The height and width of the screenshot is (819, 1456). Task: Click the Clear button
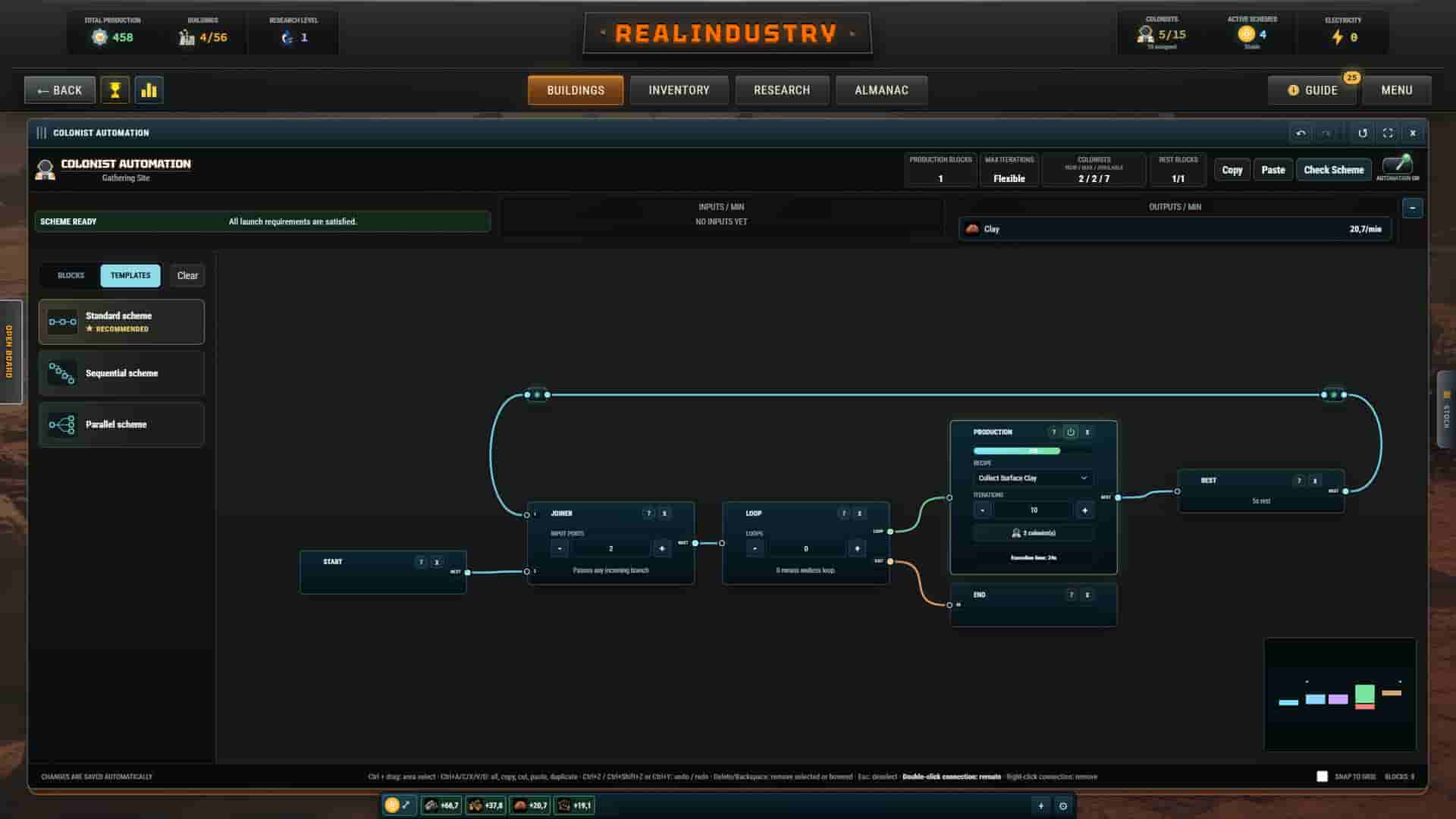pos(187,276)
